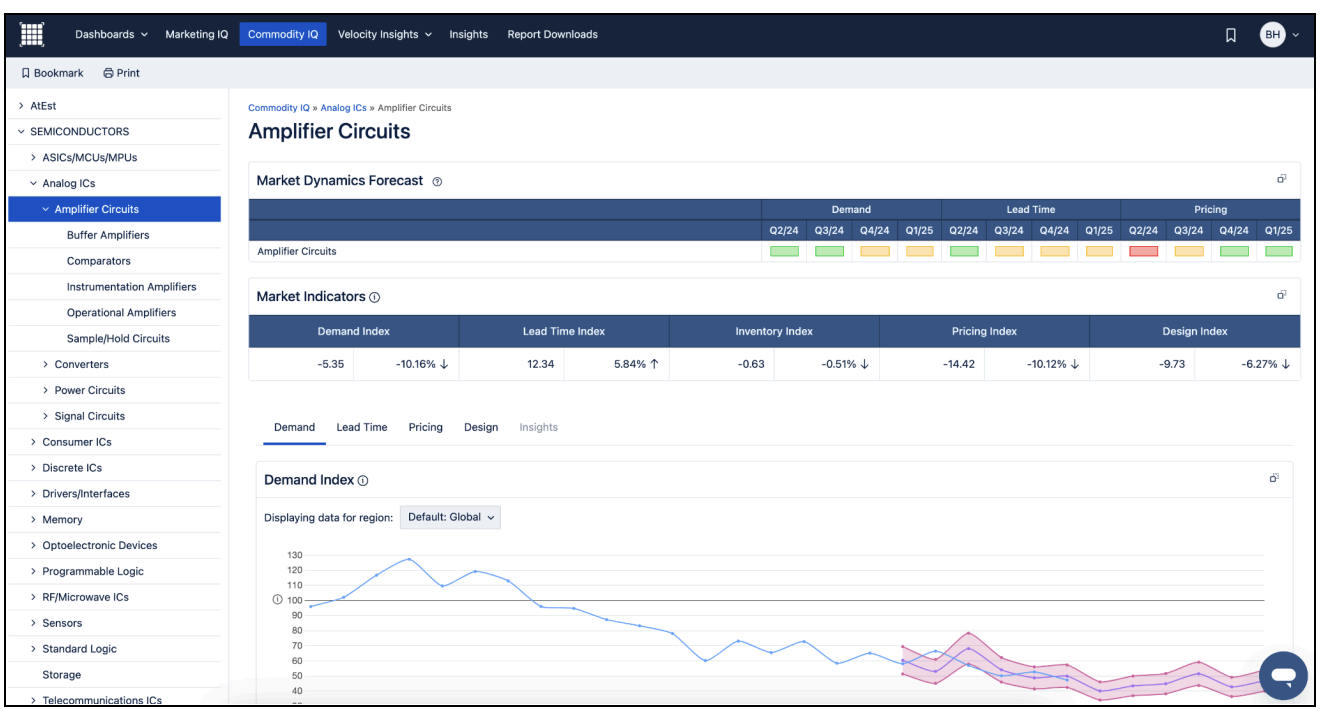Viewport: 1326px width, 718px height.
Task: Select Operational Amplifiers in sidebar
Action: (121, 313)
